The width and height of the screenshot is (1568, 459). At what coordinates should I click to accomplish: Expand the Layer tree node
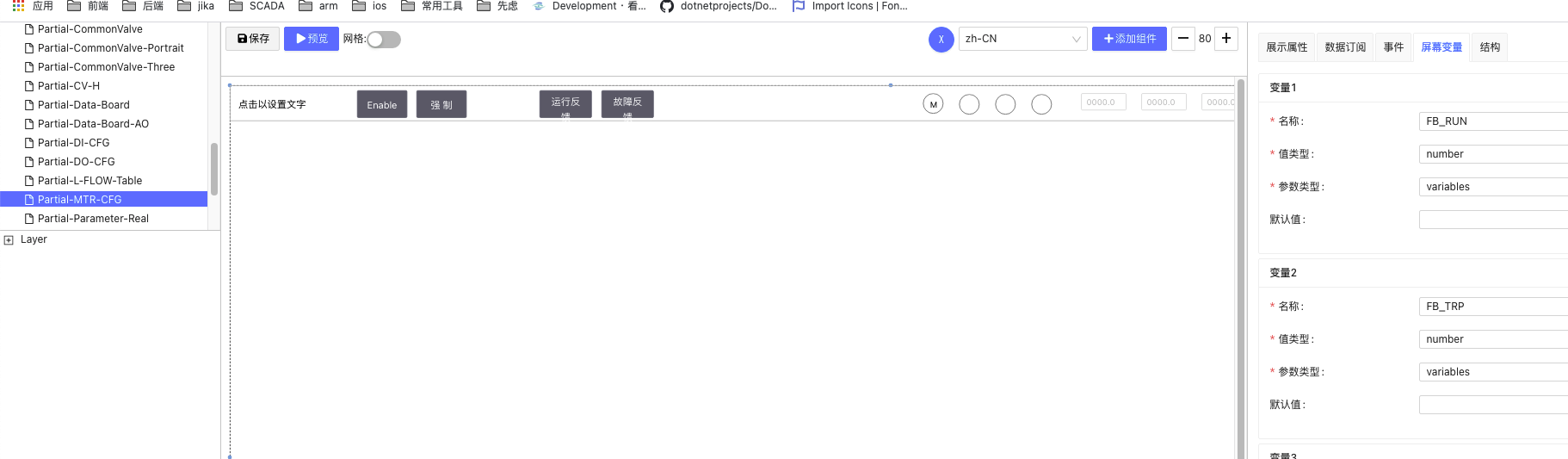9,240
